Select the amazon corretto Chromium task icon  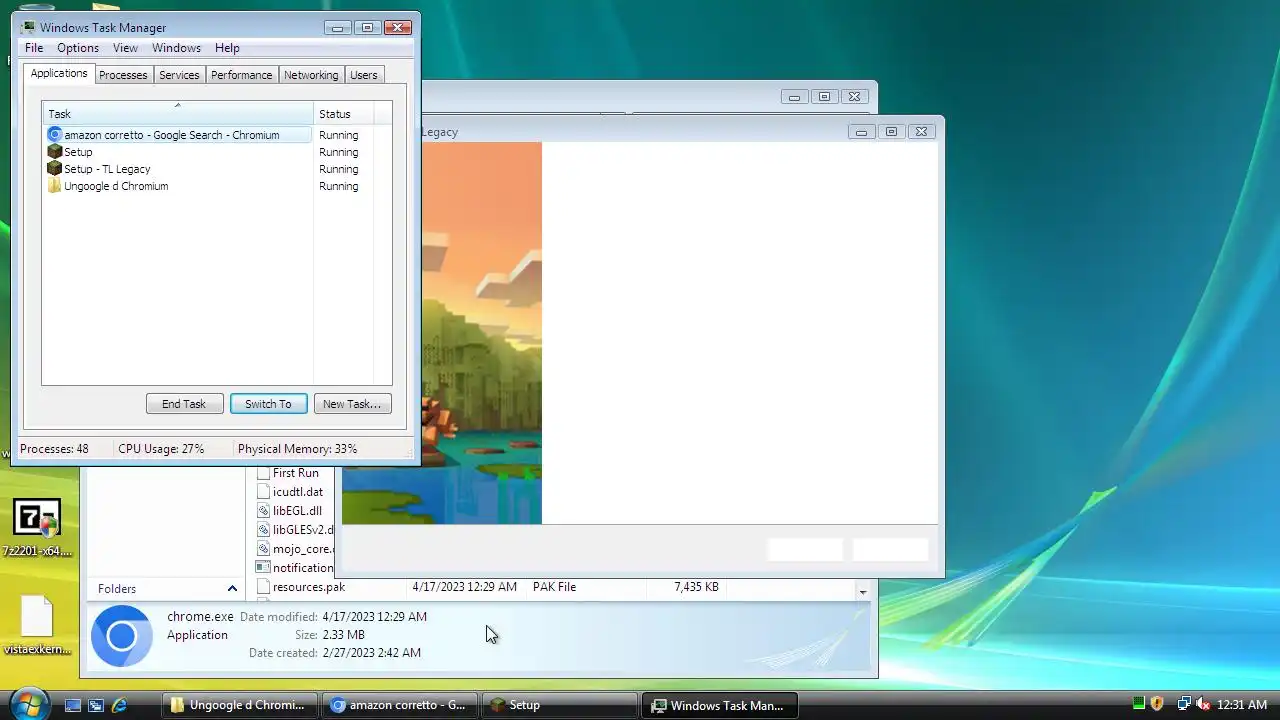coord(55,135)
